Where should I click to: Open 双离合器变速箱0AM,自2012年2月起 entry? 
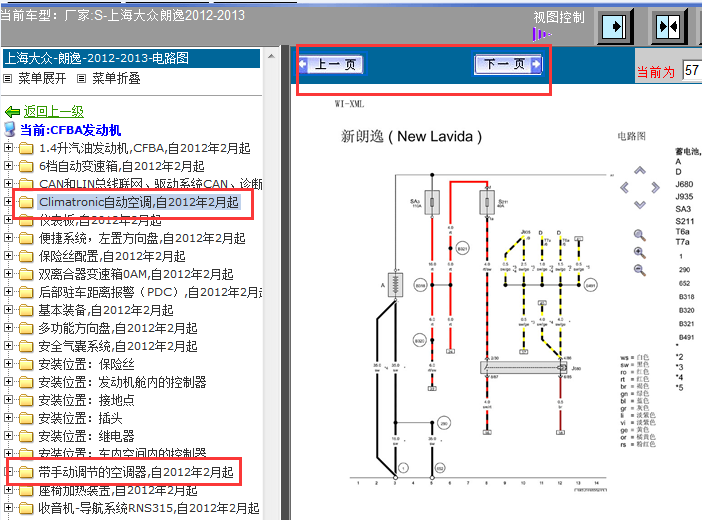pyautogui.click(x=136, y=274)
